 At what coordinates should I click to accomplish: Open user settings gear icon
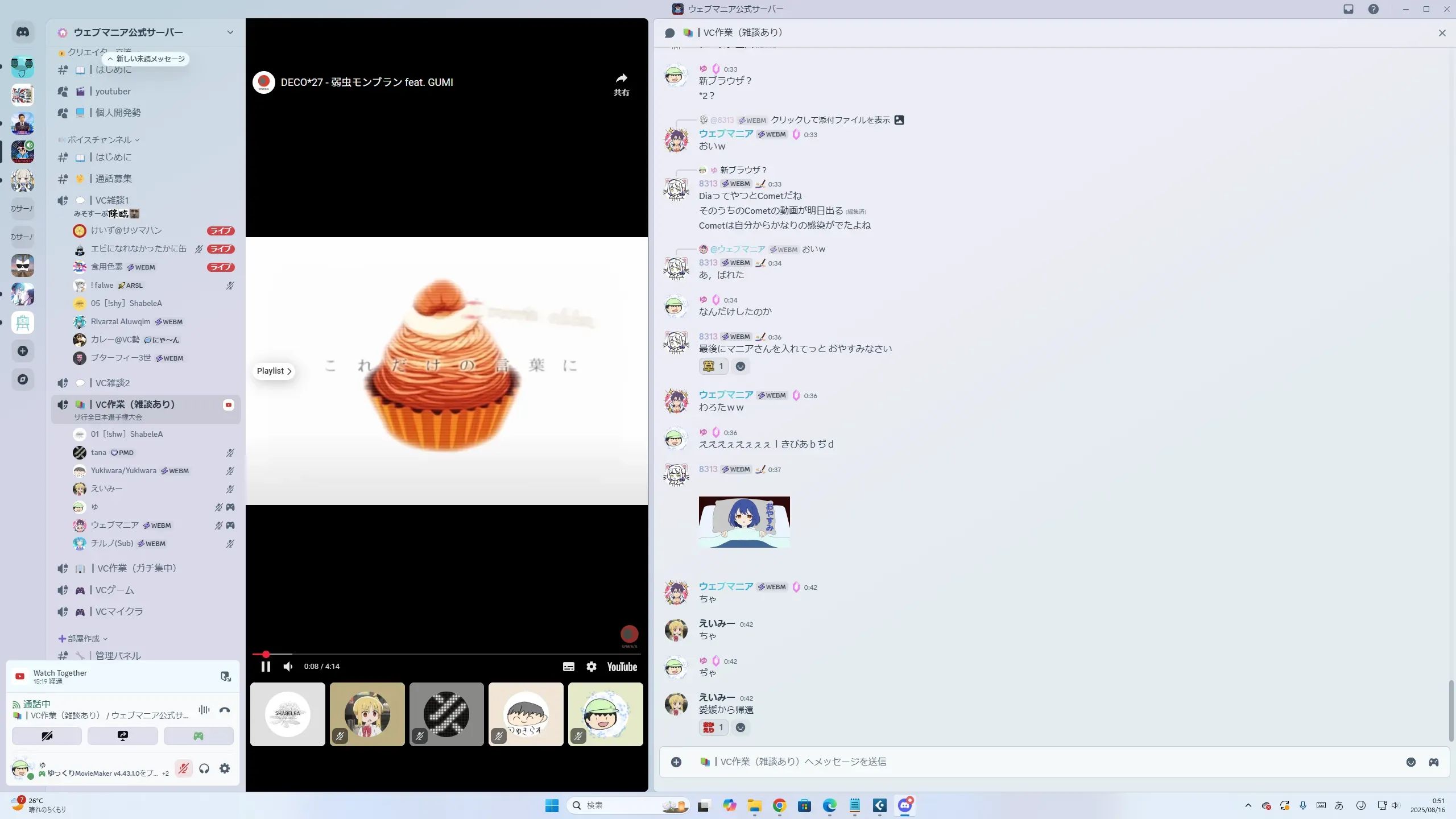(x=225, y=768)
